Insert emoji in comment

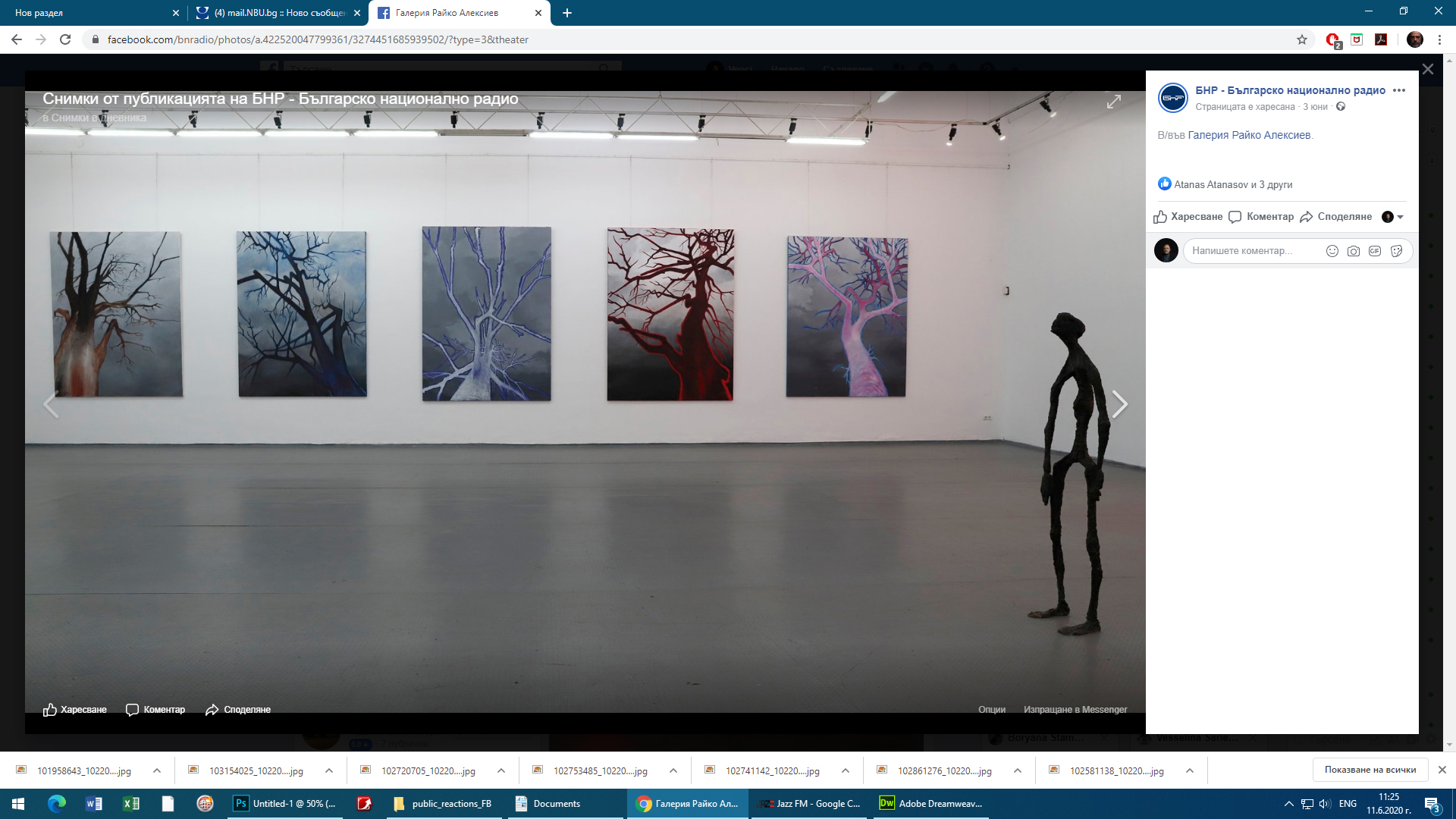click(1332, 251)
